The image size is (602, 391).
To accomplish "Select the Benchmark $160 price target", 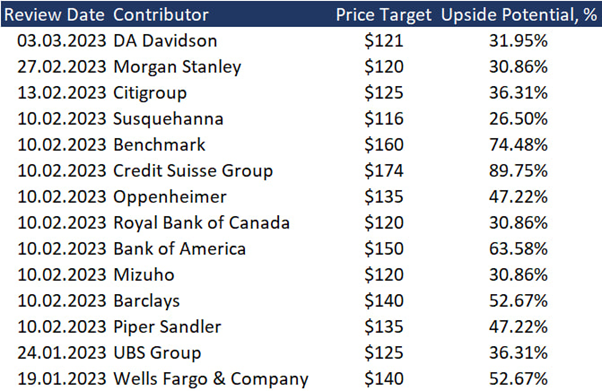I will [384, 145].
